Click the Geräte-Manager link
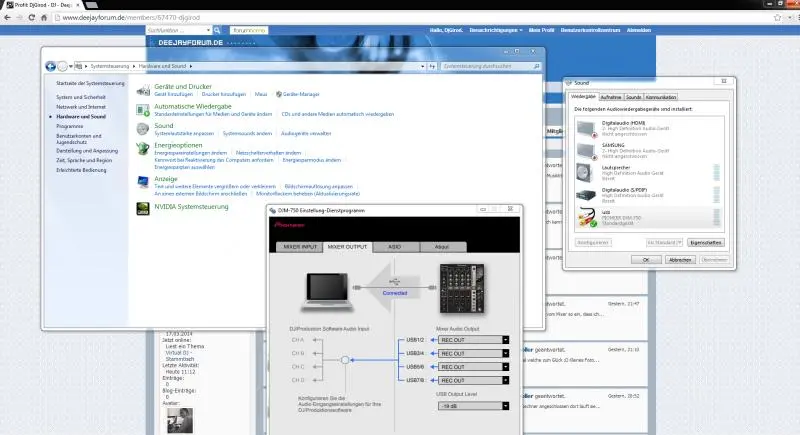The width and height of the screenshot is (800, 435). 299,93
